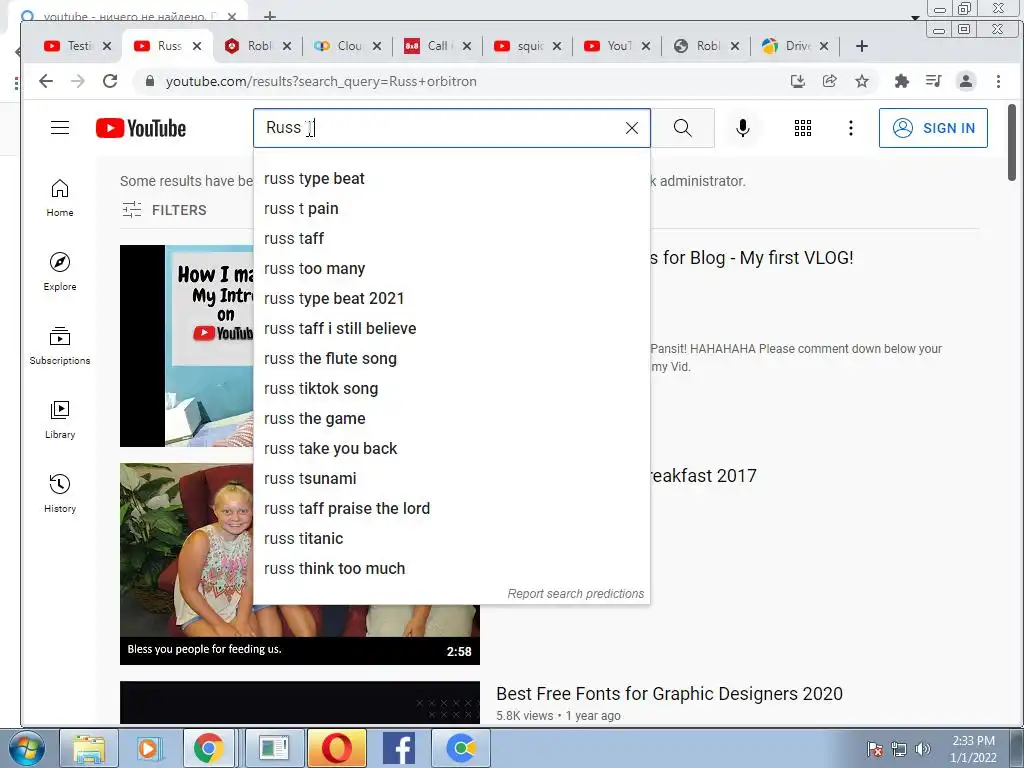Select suggestion russ tsunami
Screen dimensions: 1024x768
click(x=451, y=479)
